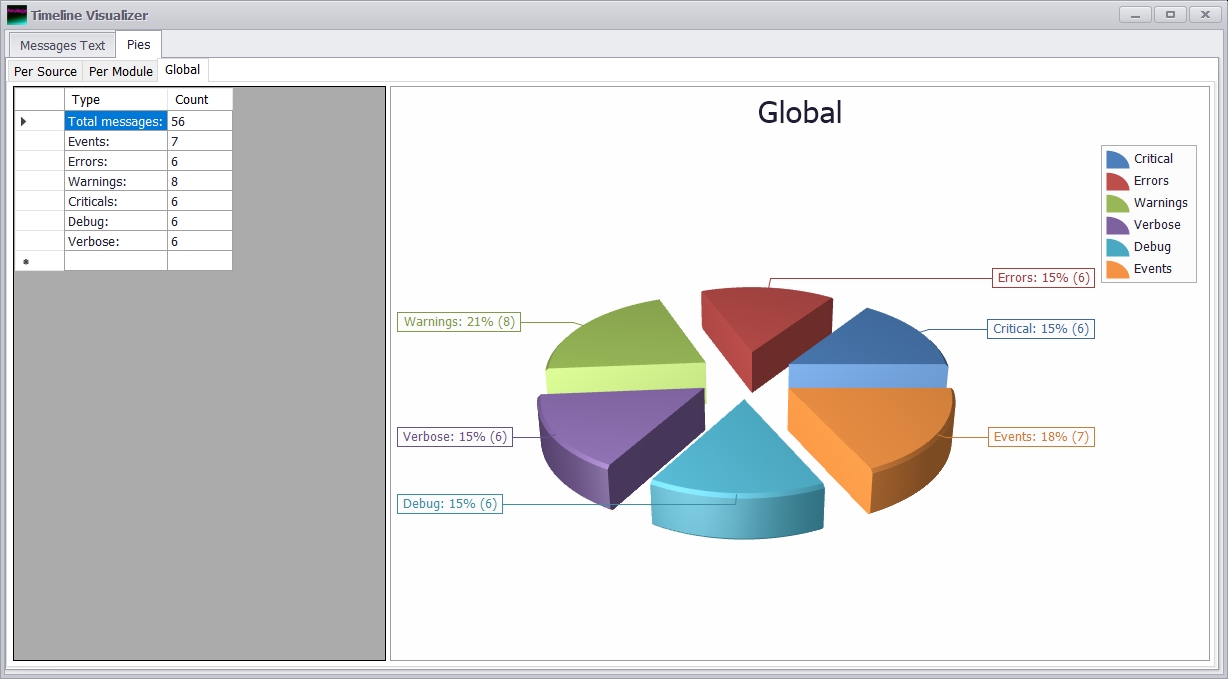This screenshot has height=679, width=1228.
Task: Click the Warnings legend swatch icon
Action: coord(1115,202)
